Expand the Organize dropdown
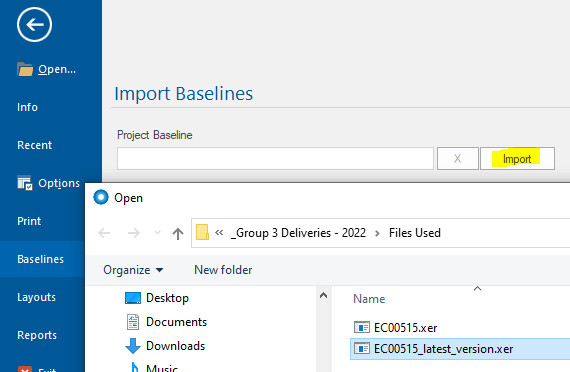570x372 pixels. point(159,270)
